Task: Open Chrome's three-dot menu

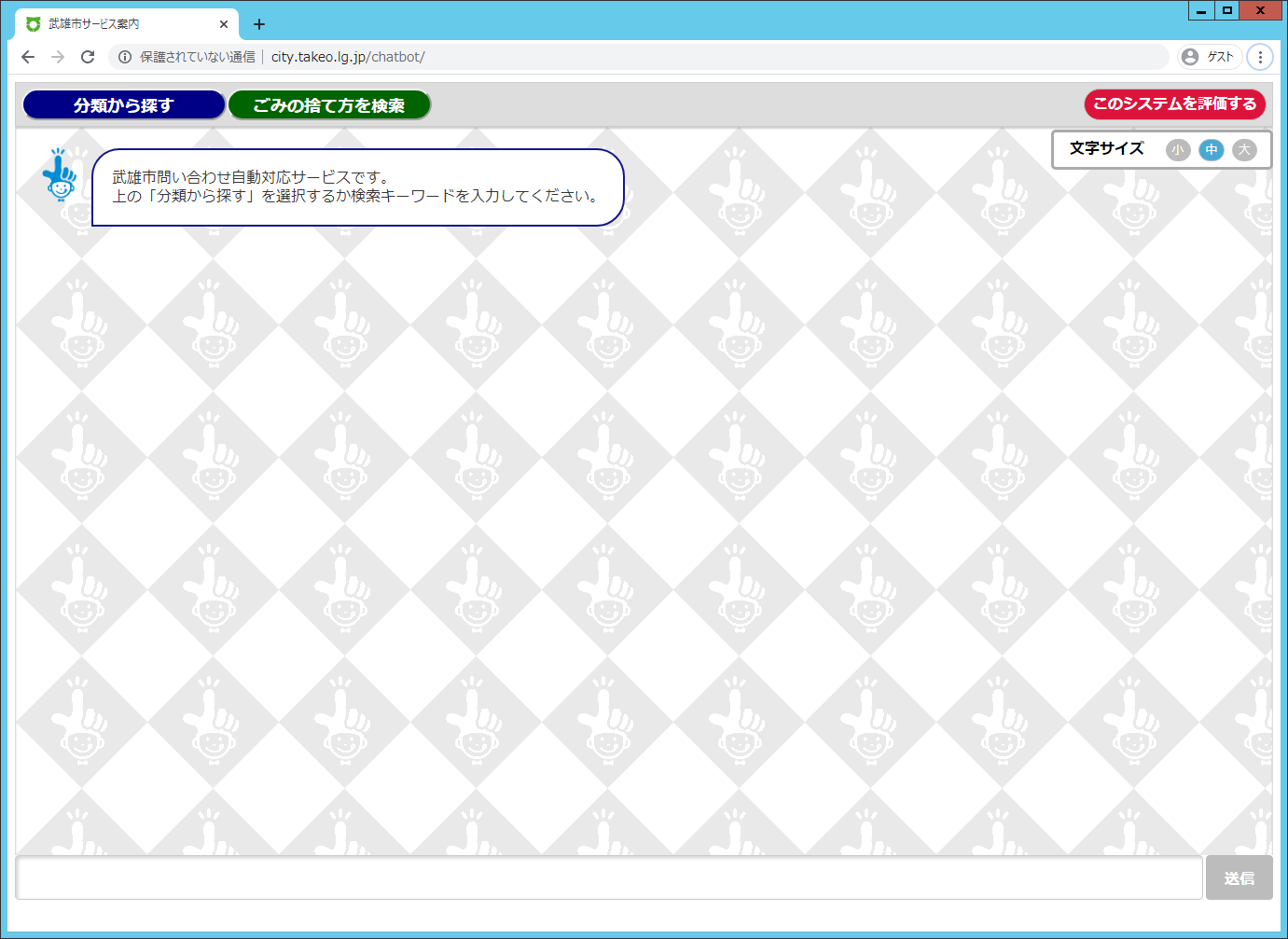Action: coord(1260,57)
